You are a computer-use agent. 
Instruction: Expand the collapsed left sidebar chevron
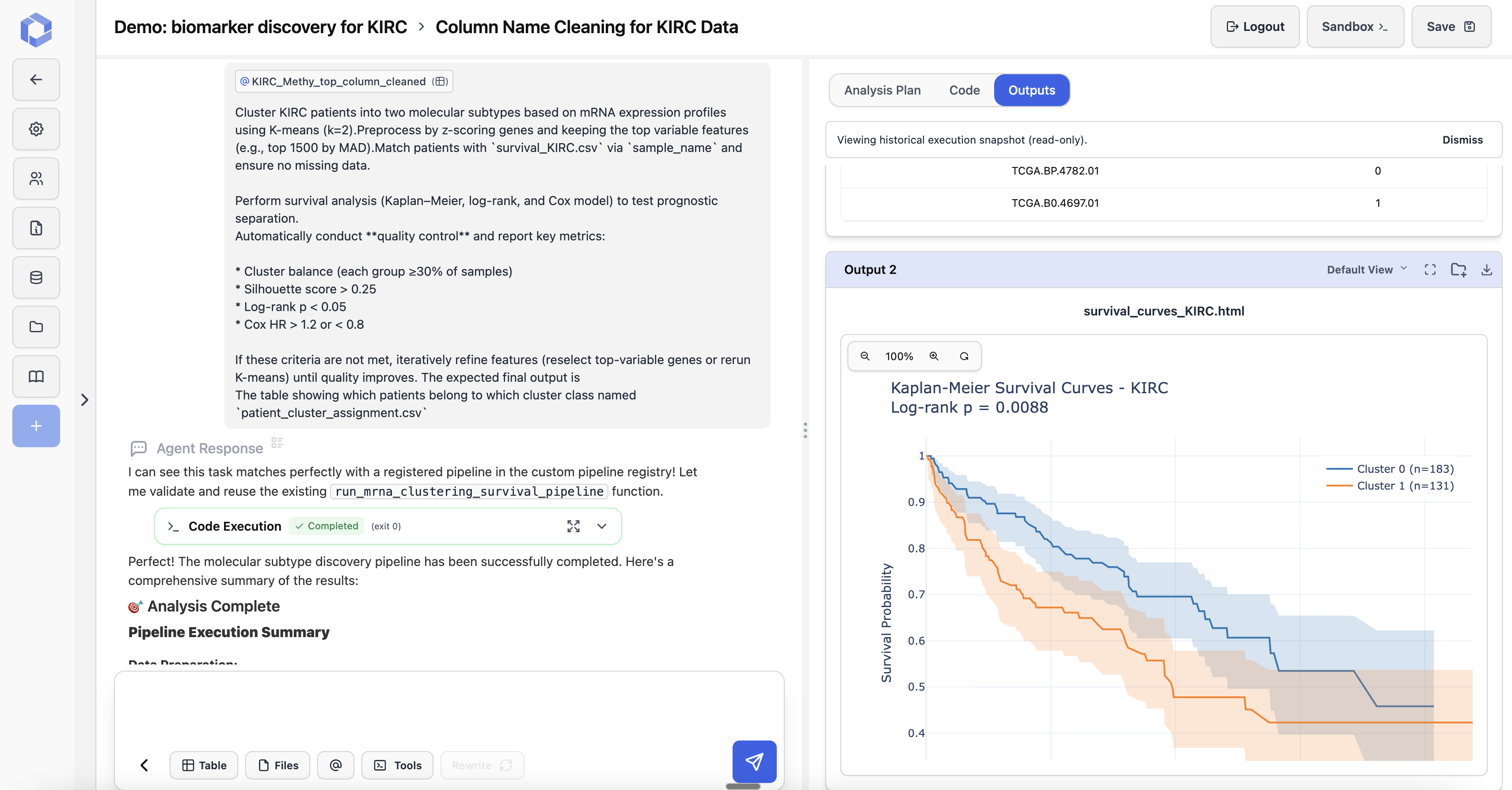84,400
